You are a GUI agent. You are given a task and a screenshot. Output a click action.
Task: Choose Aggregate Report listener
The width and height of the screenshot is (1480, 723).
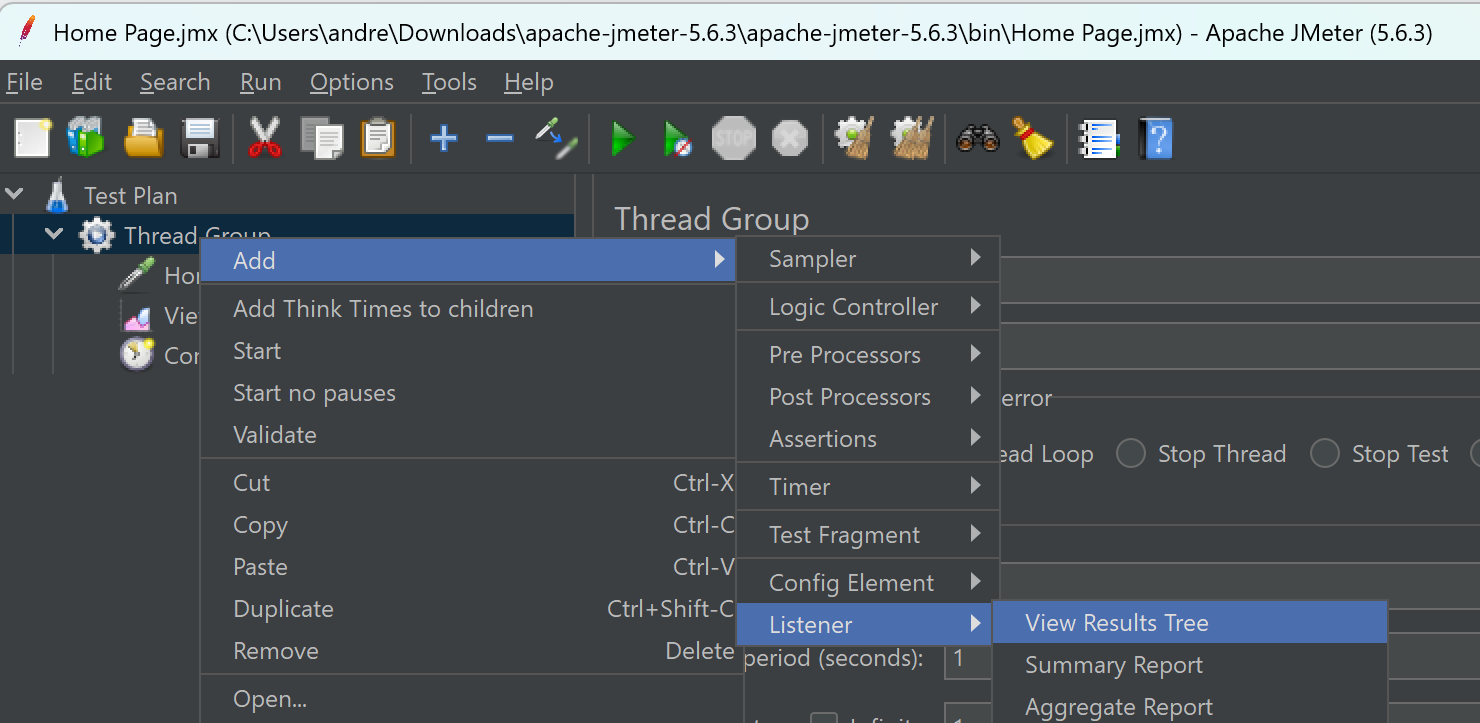tap(1190, 706)
